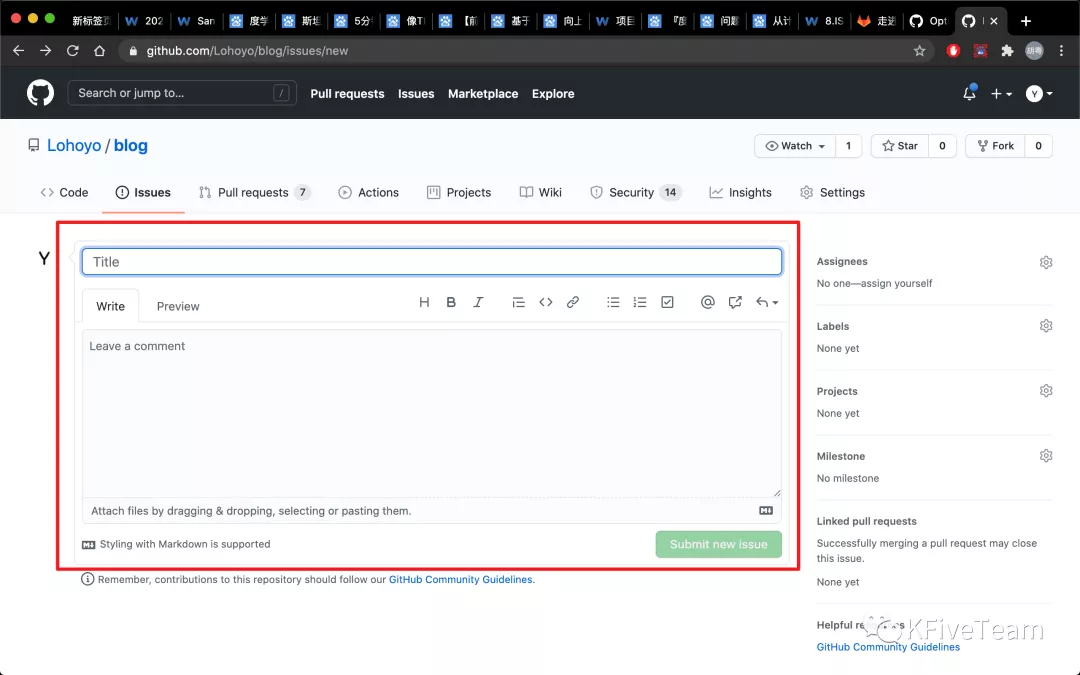
Task: Apply bold text formatting icon
Action: point(451,302)
